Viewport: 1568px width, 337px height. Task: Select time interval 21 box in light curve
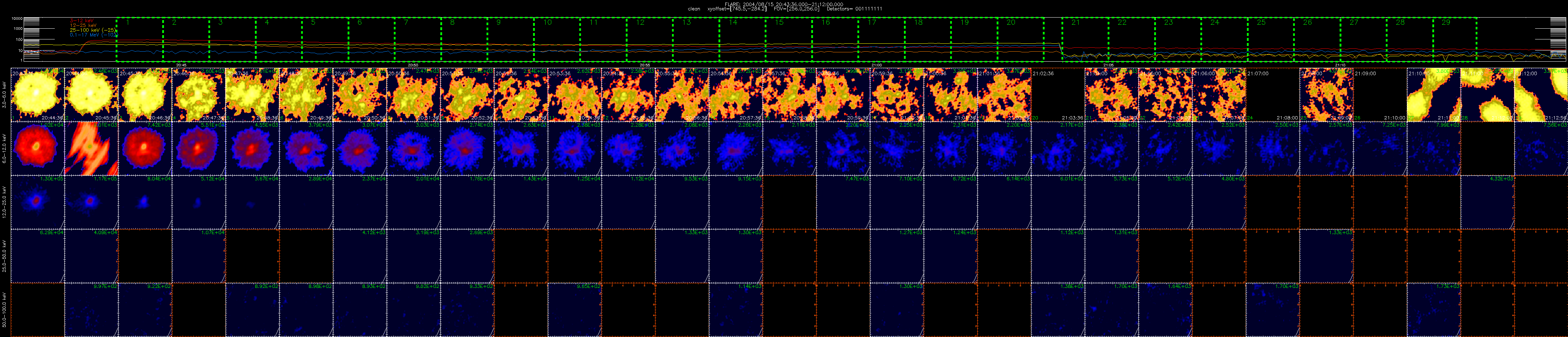tap(1085, 39)
